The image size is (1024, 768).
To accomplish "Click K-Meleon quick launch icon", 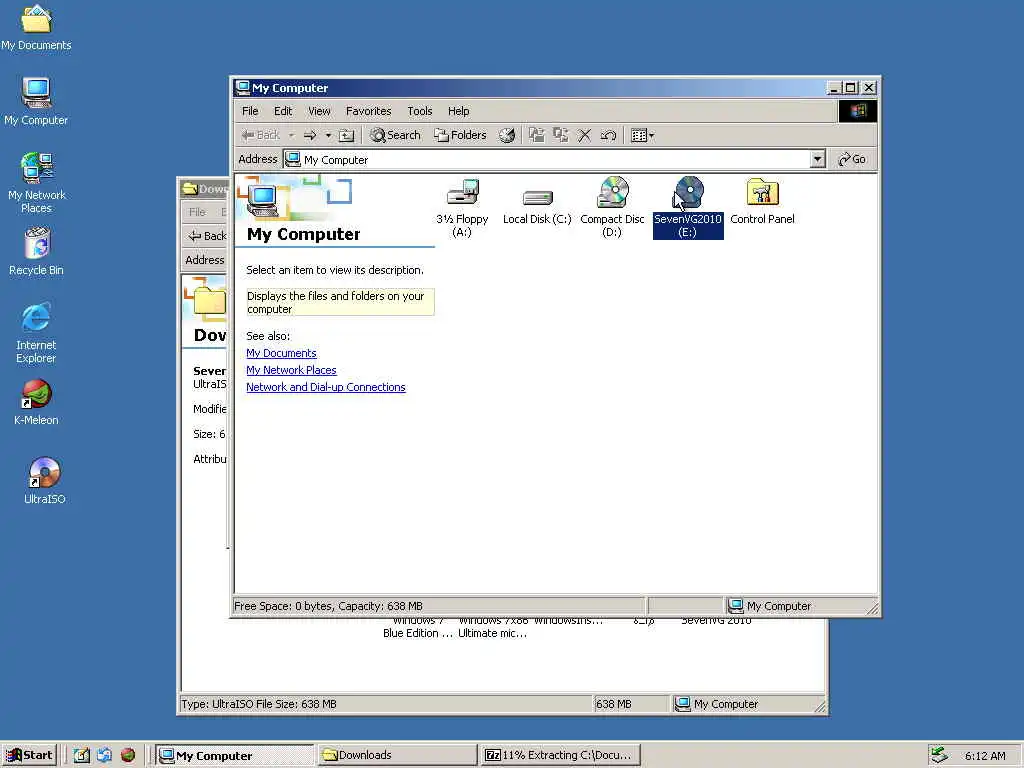I will (x=128, y=755).
